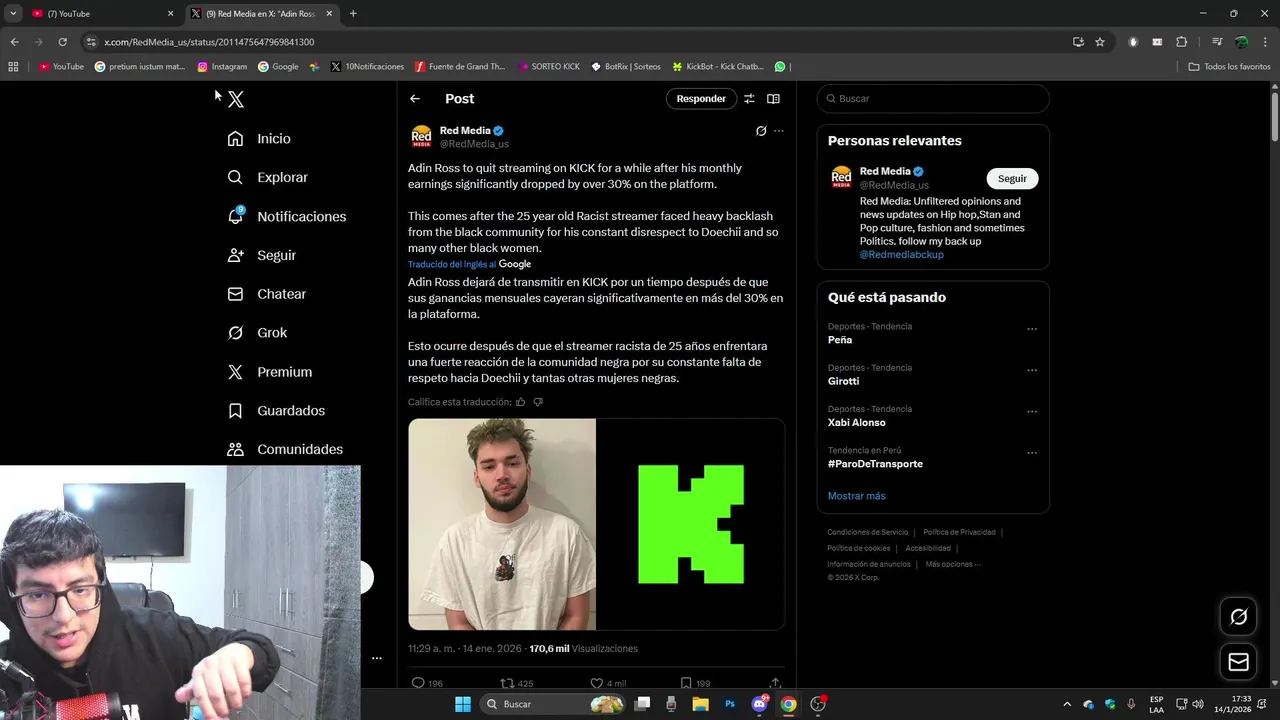Open Explorar in the X sidebar
Image resolution: width=1280 pixels, height=720 pixels.
coord(268,177)
